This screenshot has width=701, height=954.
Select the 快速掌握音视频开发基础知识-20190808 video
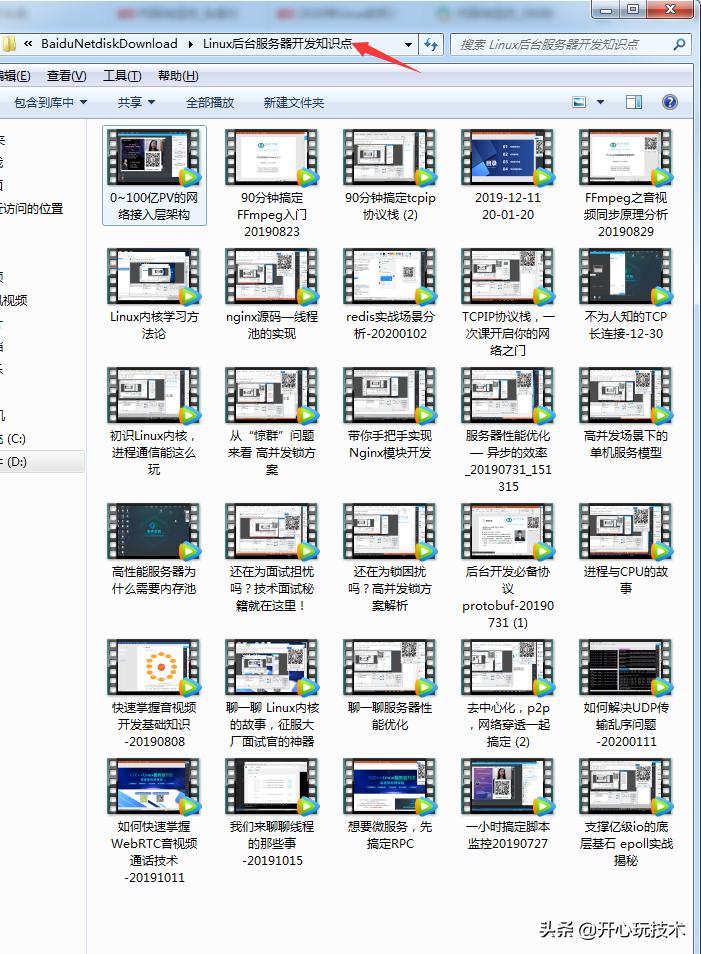coord(154,694)
